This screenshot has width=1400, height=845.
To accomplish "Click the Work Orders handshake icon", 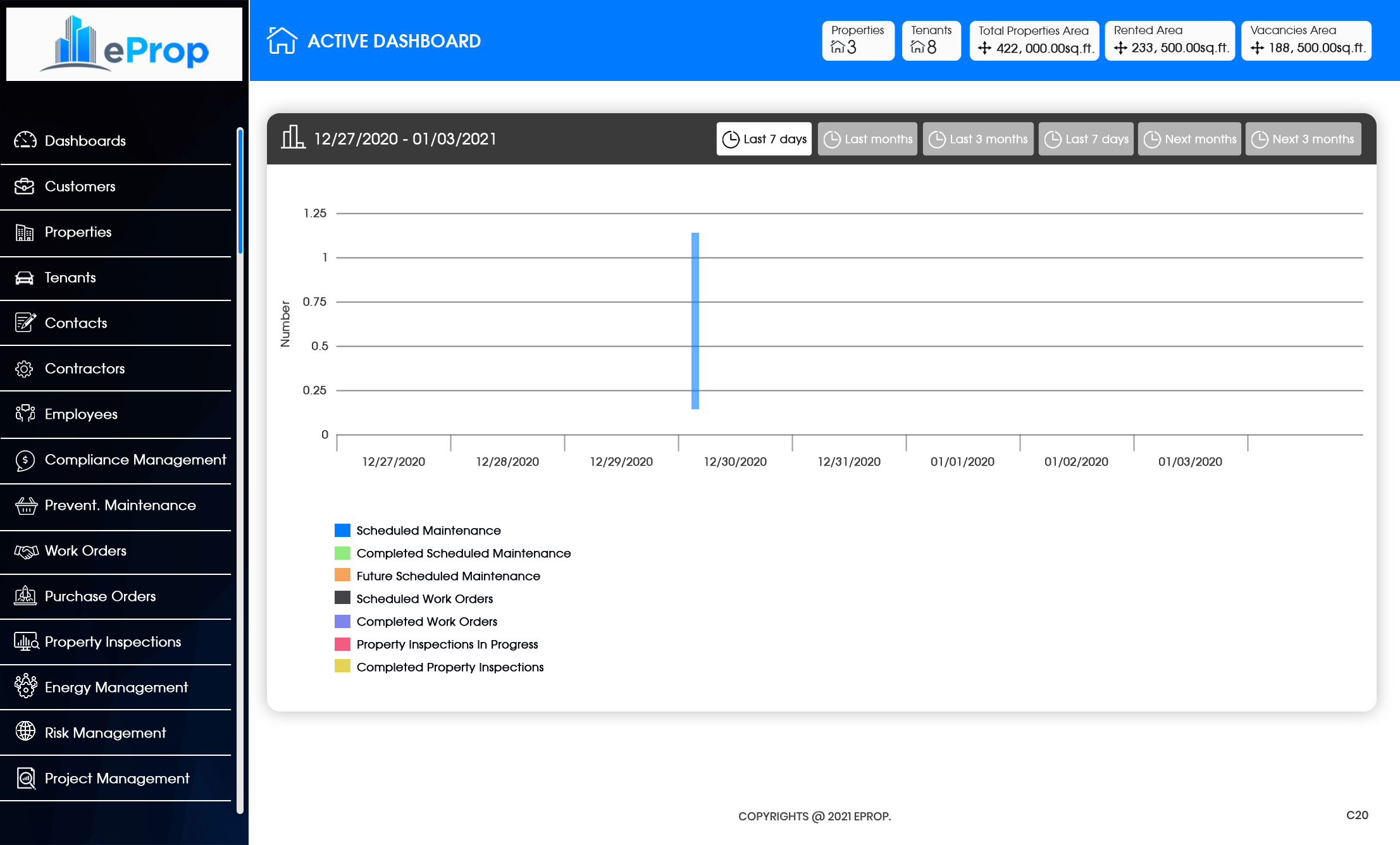I will tap(26, 551).
